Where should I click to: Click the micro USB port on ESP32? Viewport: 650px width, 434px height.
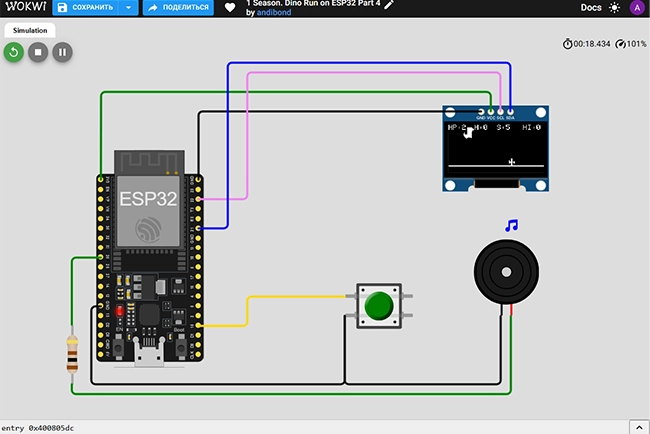[x=149, y=352]
